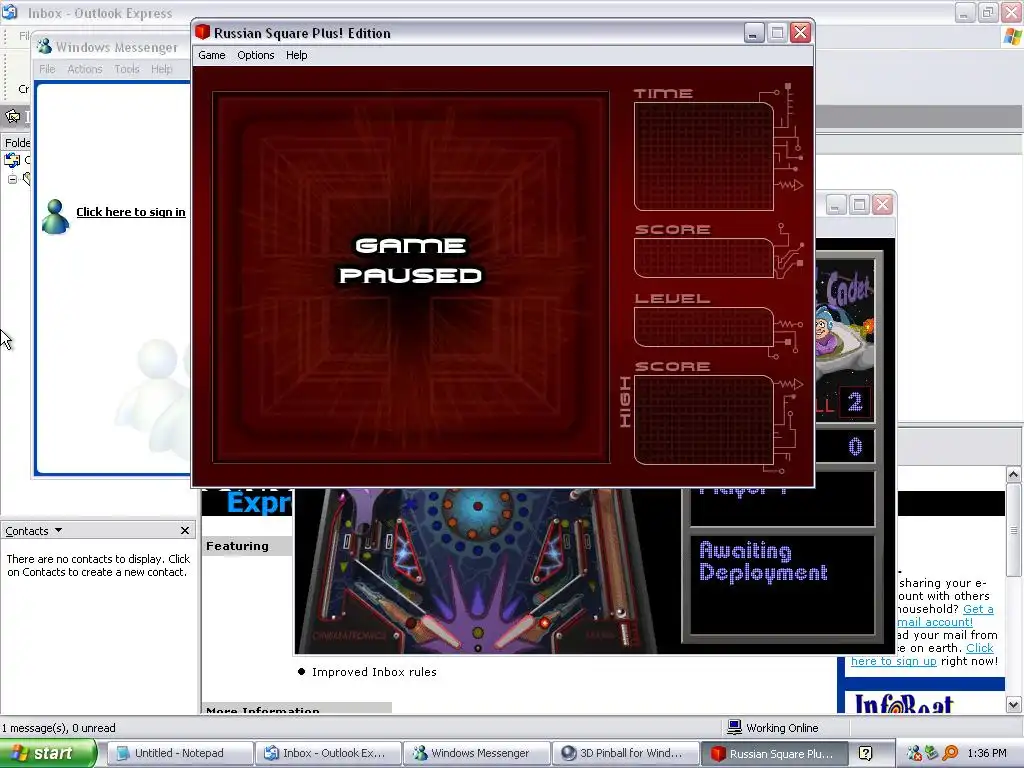1024x768 pixels.
Task: Click the Pinball score display showing 0
Action: [x=846, y=447]
